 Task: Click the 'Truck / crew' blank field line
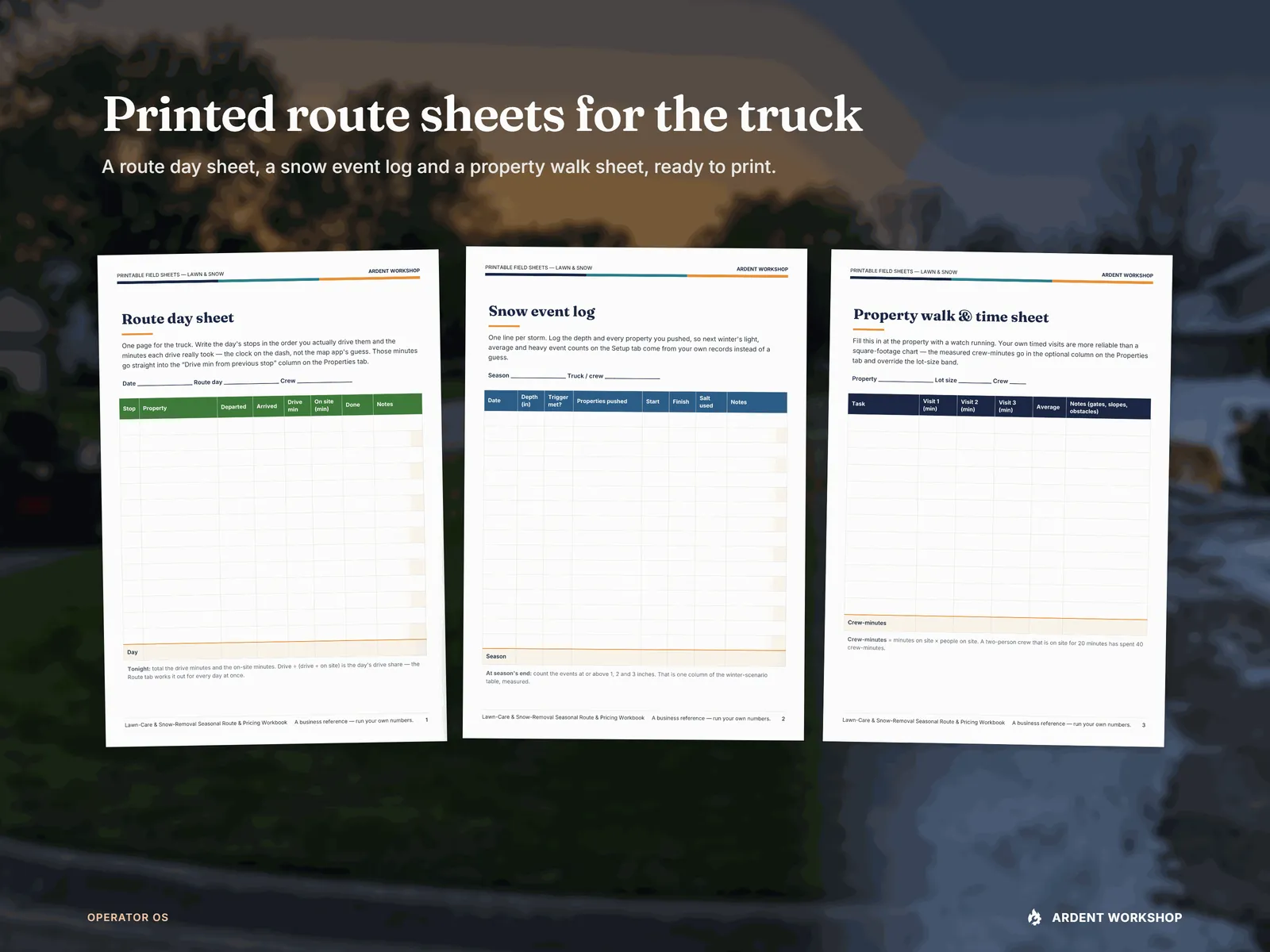(x=632, y=378)
